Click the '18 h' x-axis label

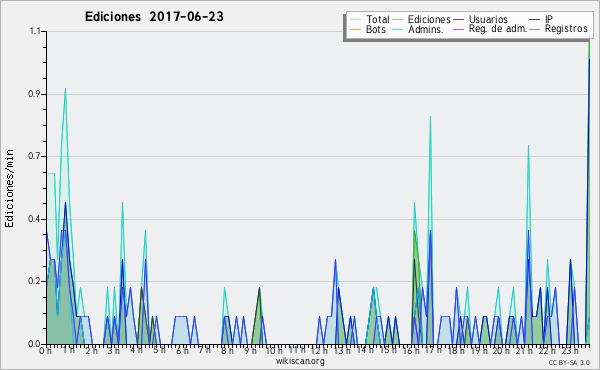coord(456,351)
